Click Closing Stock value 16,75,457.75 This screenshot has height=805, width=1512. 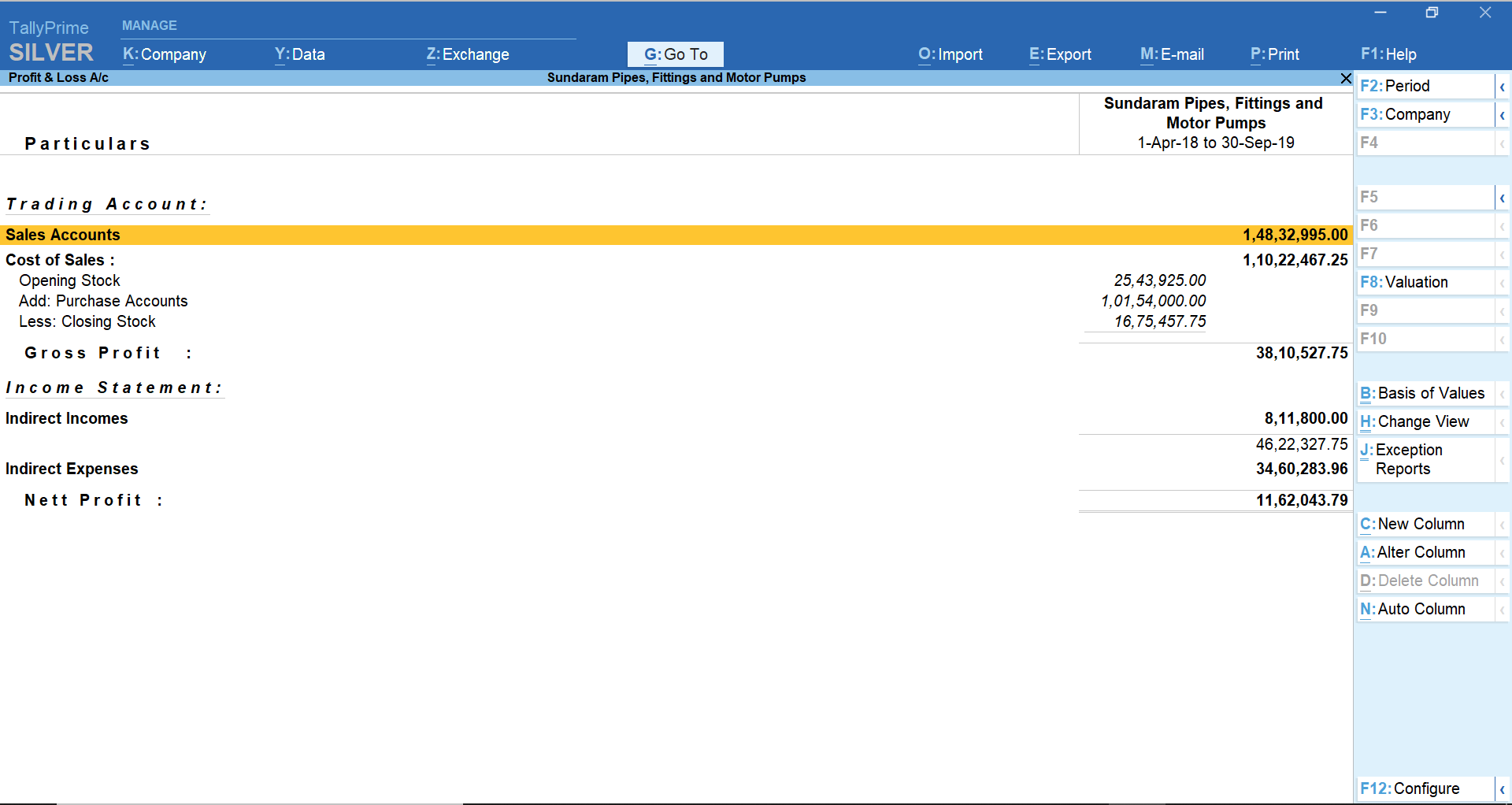click(x=1160, y=321)
